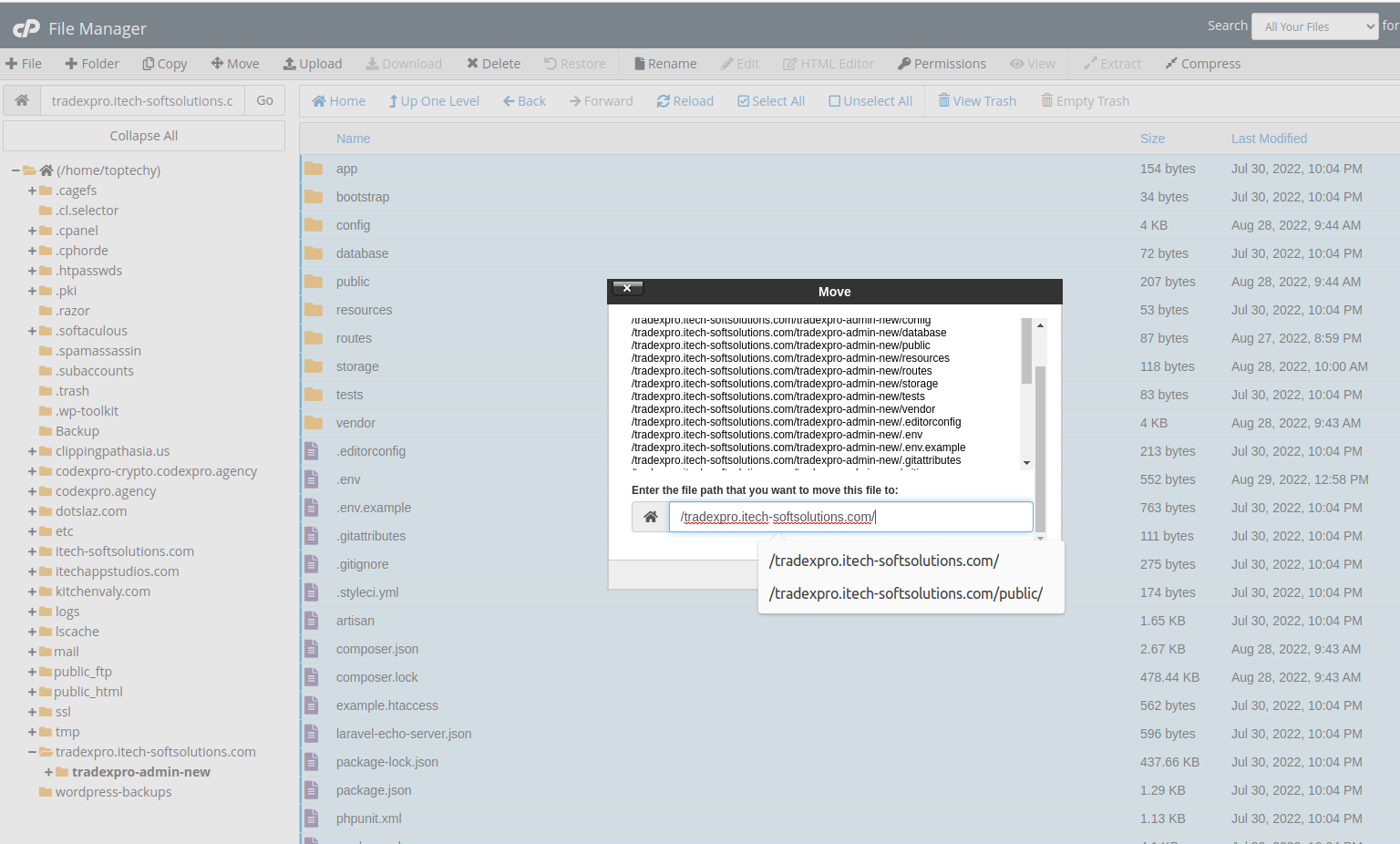Open the Permissions tool
The image size is (1400, 844).
(x=942, y=64)
